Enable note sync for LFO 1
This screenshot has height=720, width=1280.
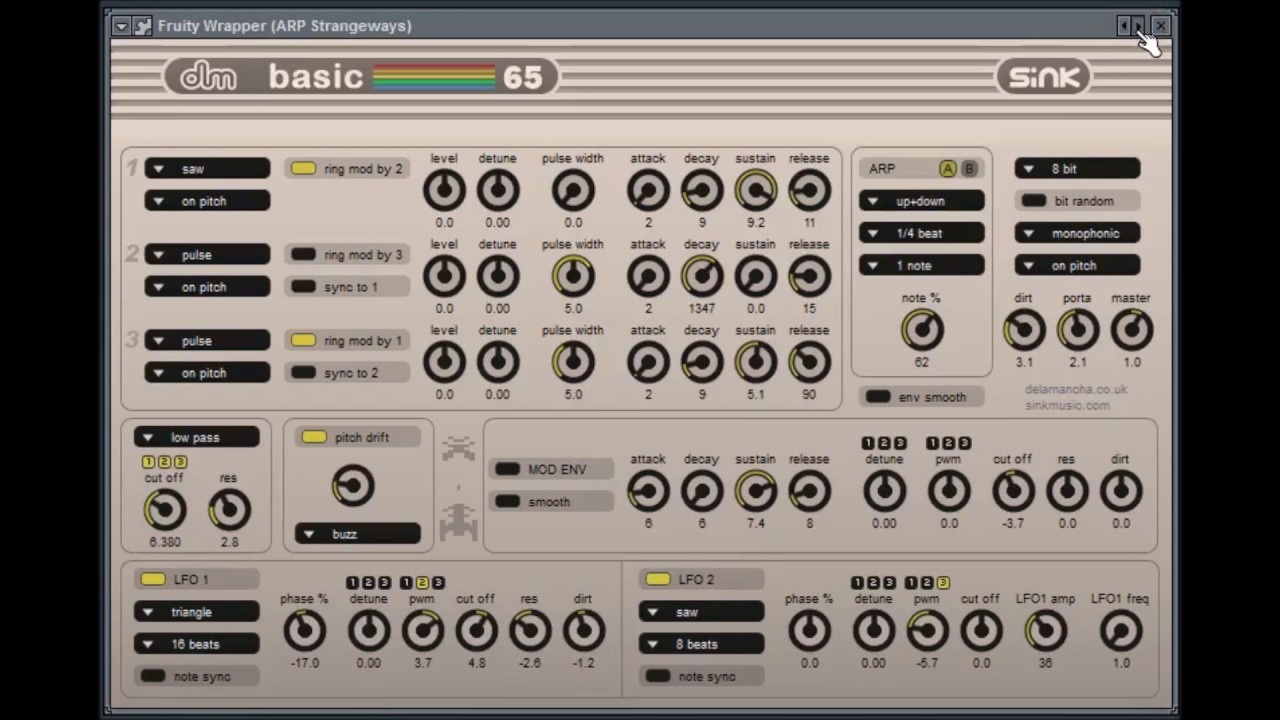(x=197, y=677)
